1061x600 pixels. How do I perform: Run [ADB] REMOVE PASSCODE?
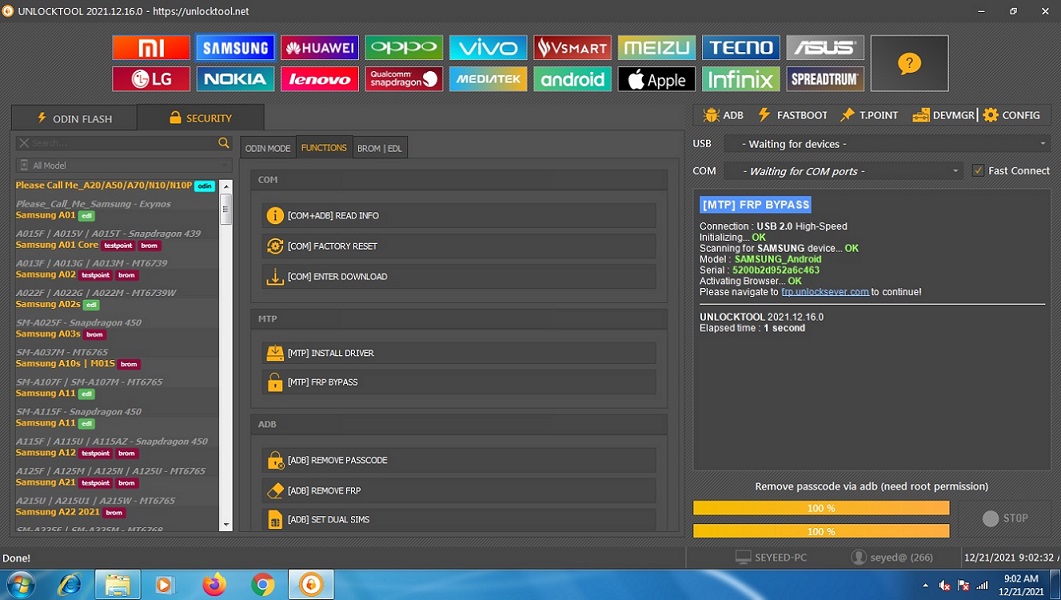click(459, 460)
